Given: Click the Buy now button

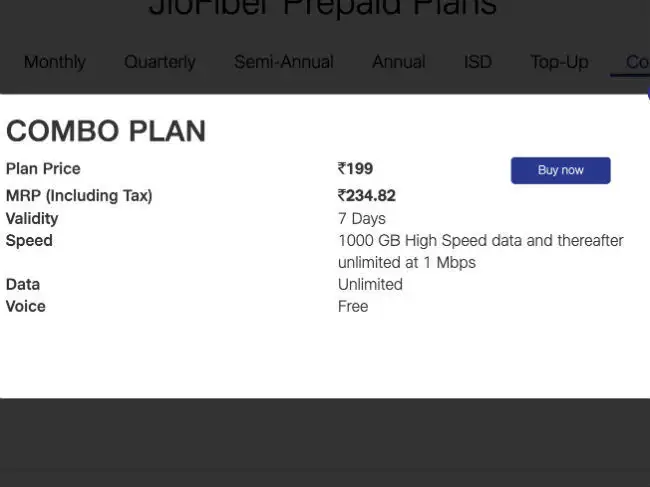Looking at the screenshot, I should pos(560,170).
